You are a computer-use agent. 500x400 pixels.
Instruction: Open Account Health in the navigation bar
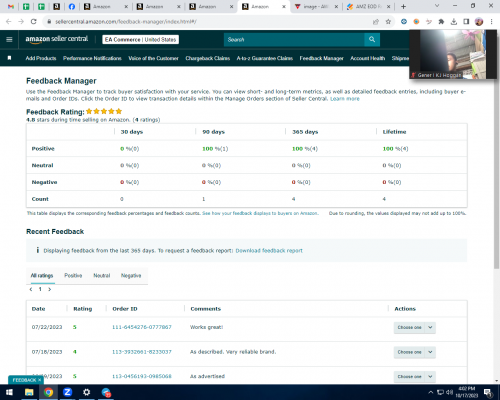click(x=367, y=58)
